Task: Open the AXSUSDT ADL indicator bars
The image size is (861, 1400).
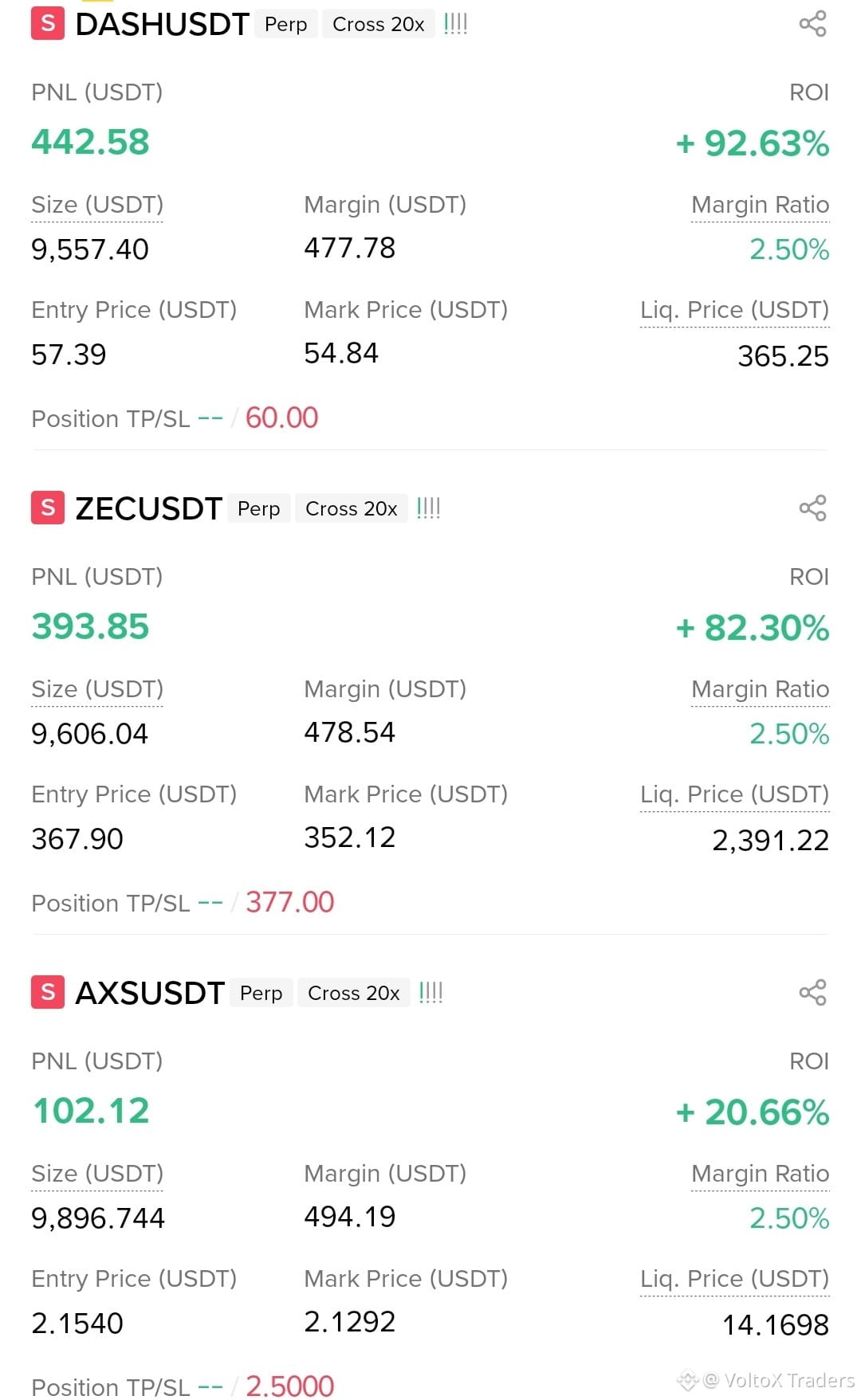Action: [431, 993]
